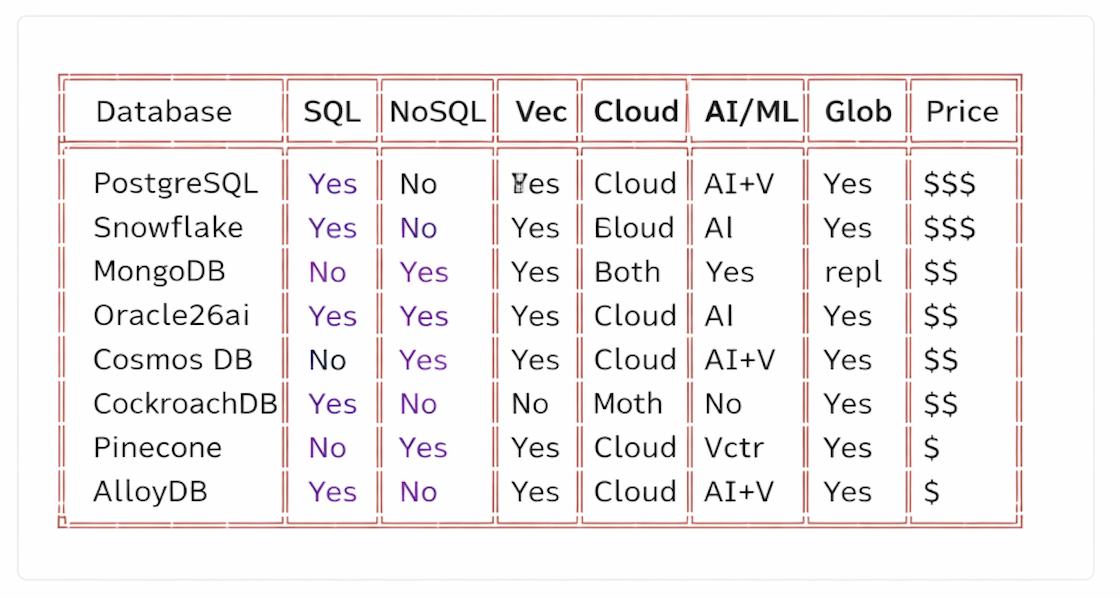
Task: Select the Snowflake database name
Action: click(x=168, y=228)
